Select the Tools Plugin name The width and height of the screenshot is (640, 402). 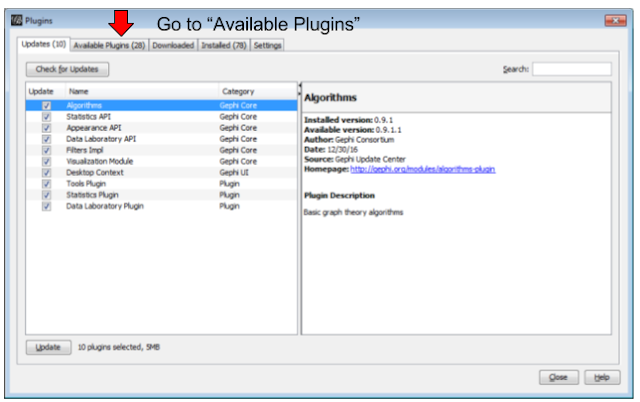click(86, 184)
